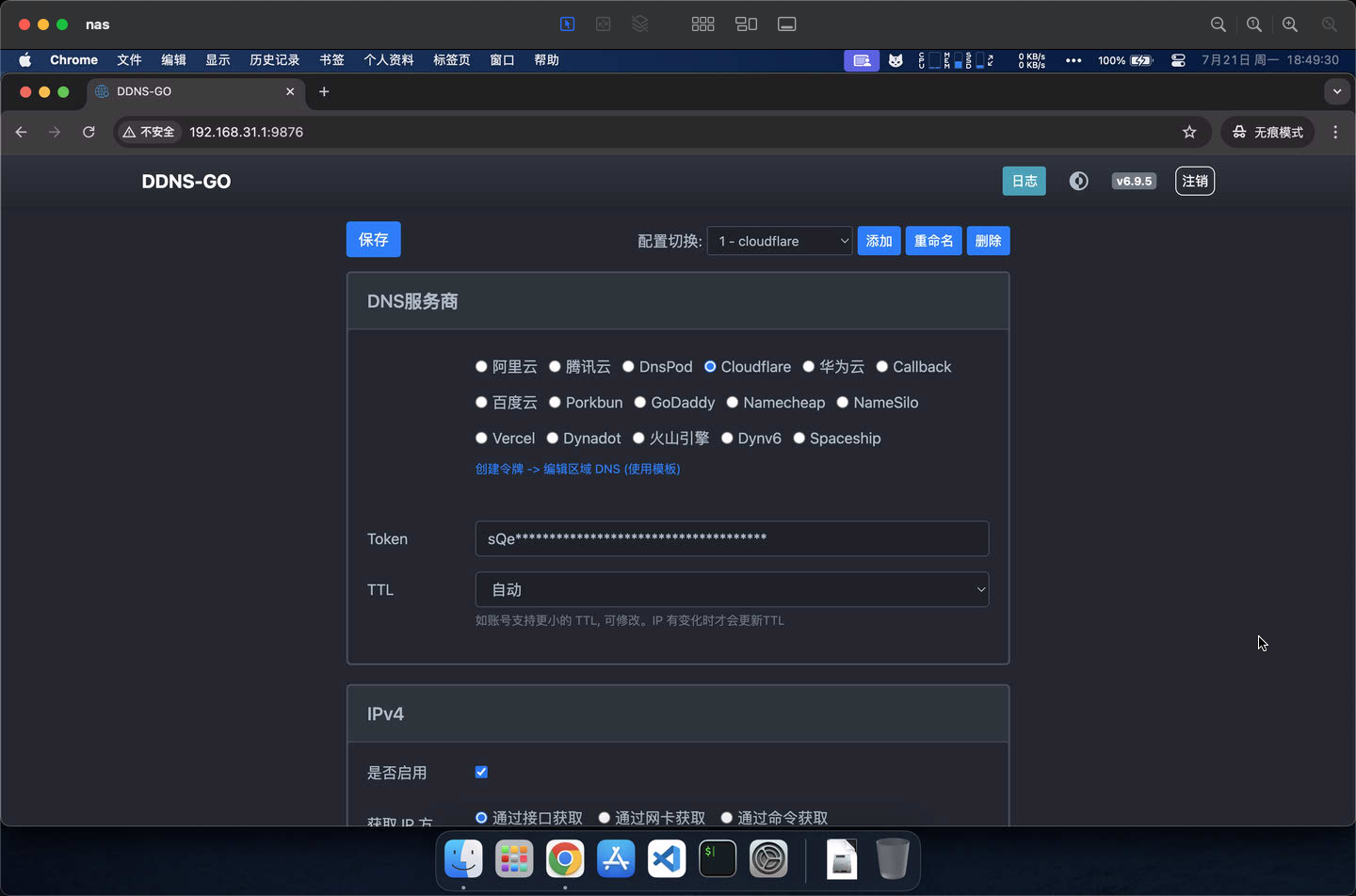Expand the Chrome tab search chevron
The image size is (1356, 896).
point(1336,91)
